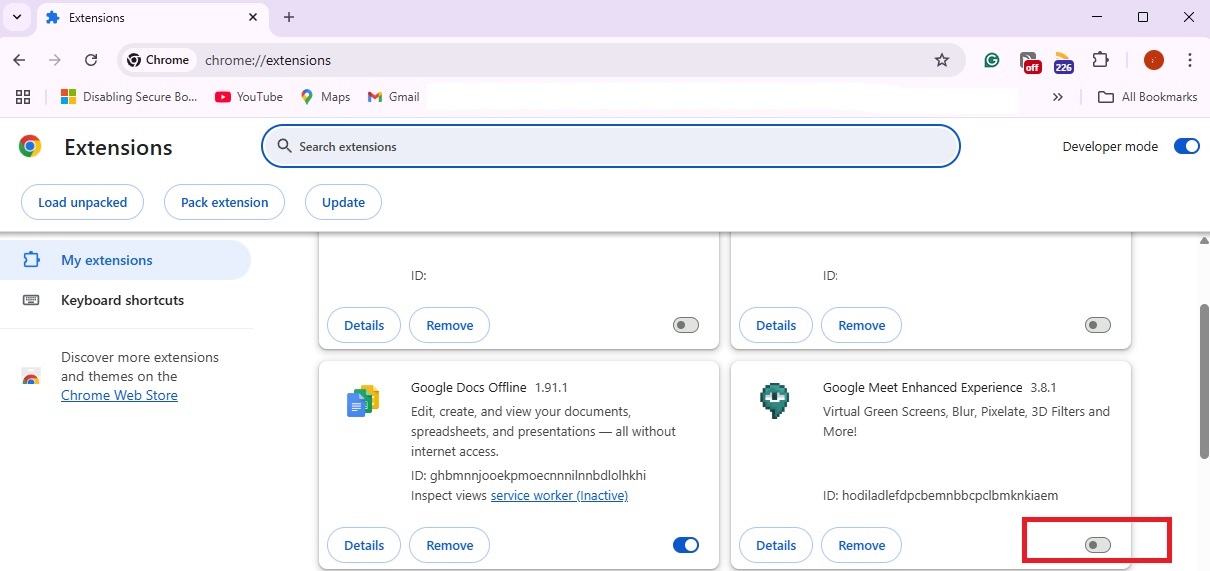Bookmark this page with the star icon
The width and height of the screenshot is (1210, 571).
[942, 60]
